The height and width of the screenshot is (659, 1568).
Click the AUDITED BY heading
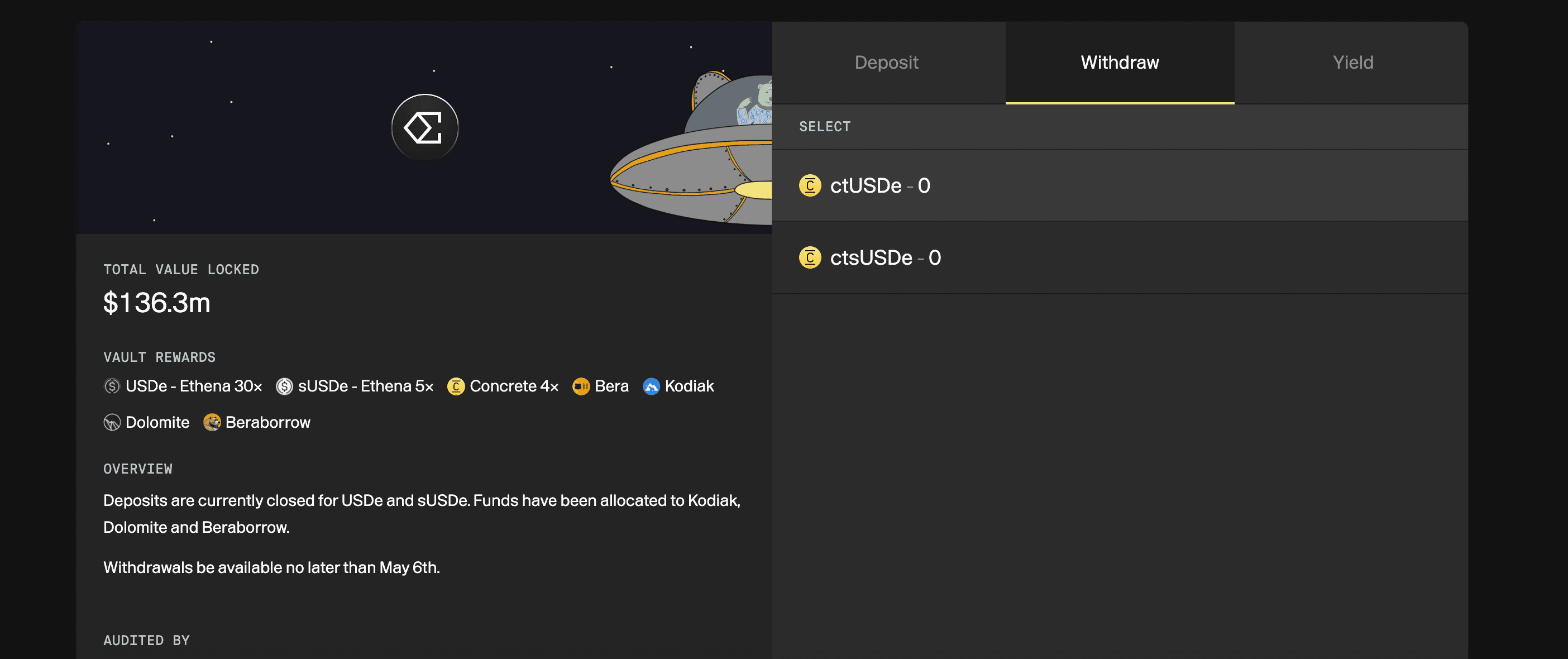146,640
